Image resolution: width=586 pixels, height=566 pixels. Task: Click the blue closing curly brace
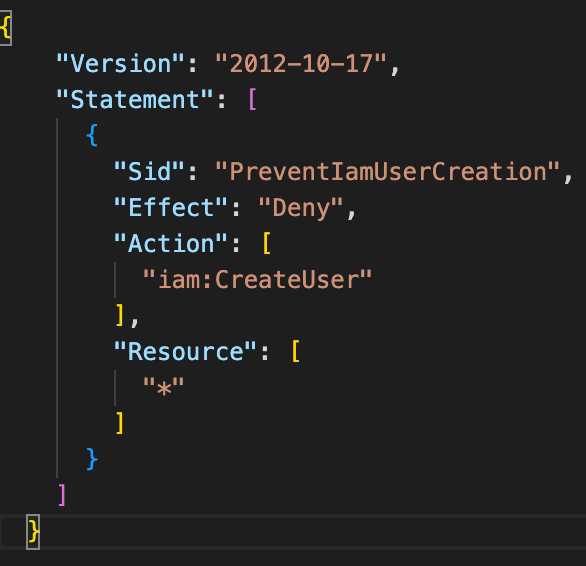tap(92, 459)
